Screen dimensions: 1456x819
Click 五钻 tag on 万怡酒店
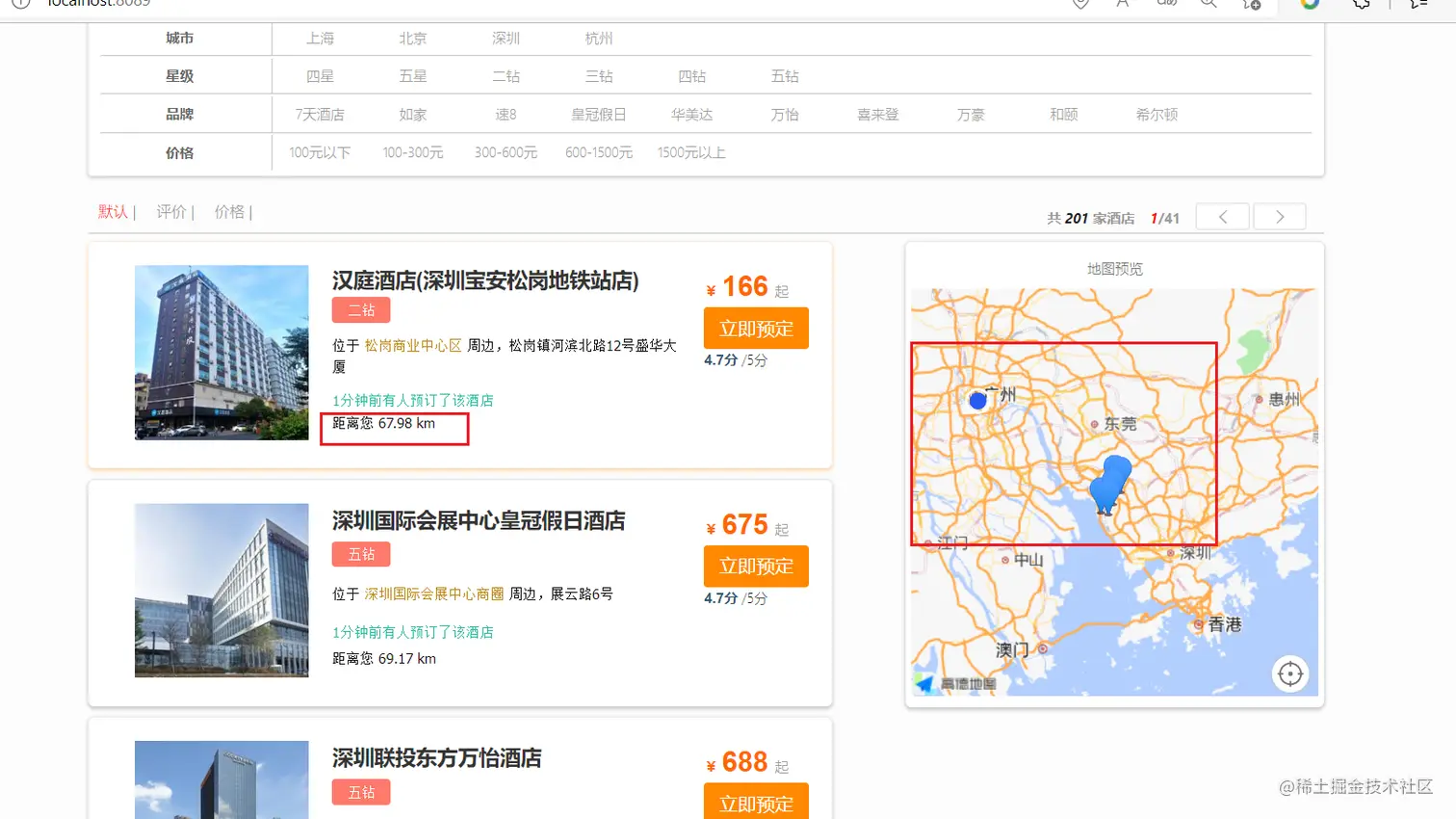361,792
